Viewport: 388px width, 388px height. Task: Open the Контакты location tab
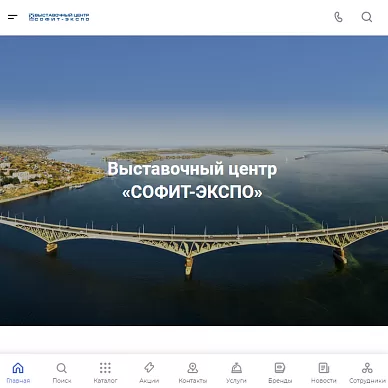click(x=193, y=373)
